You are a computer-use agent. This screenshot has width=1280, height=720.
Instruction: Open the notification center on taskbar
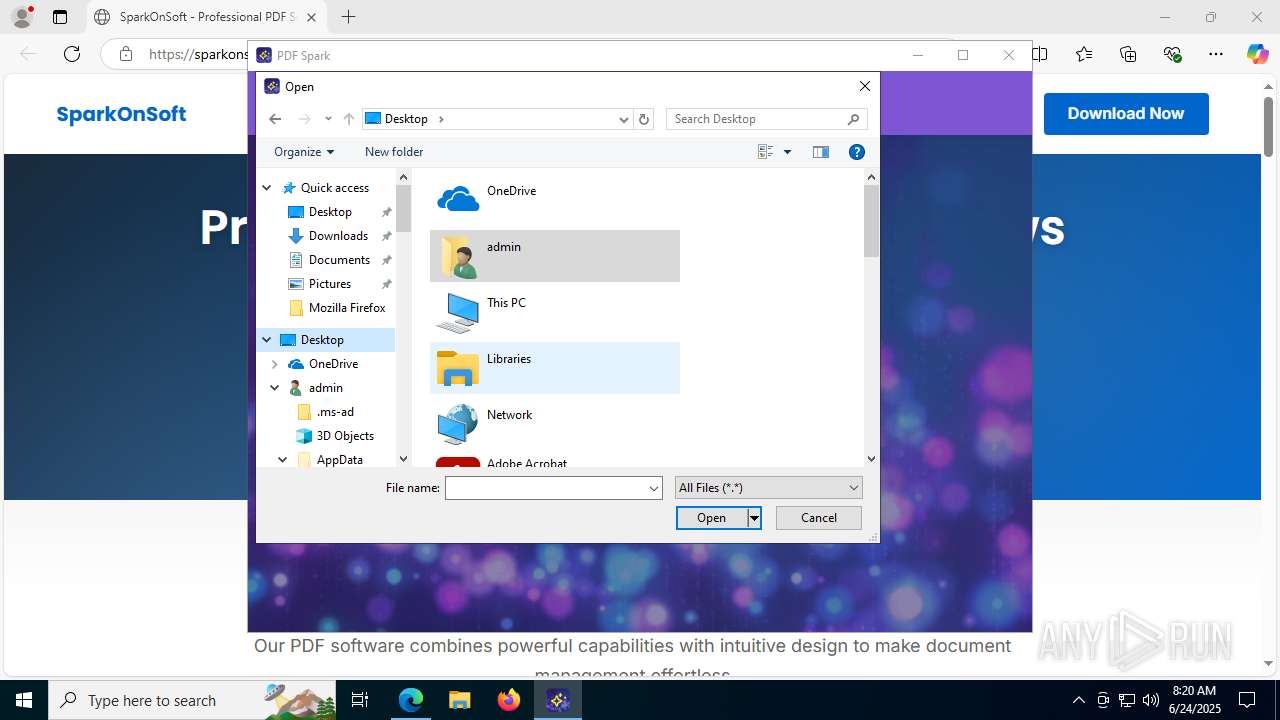1247,700
